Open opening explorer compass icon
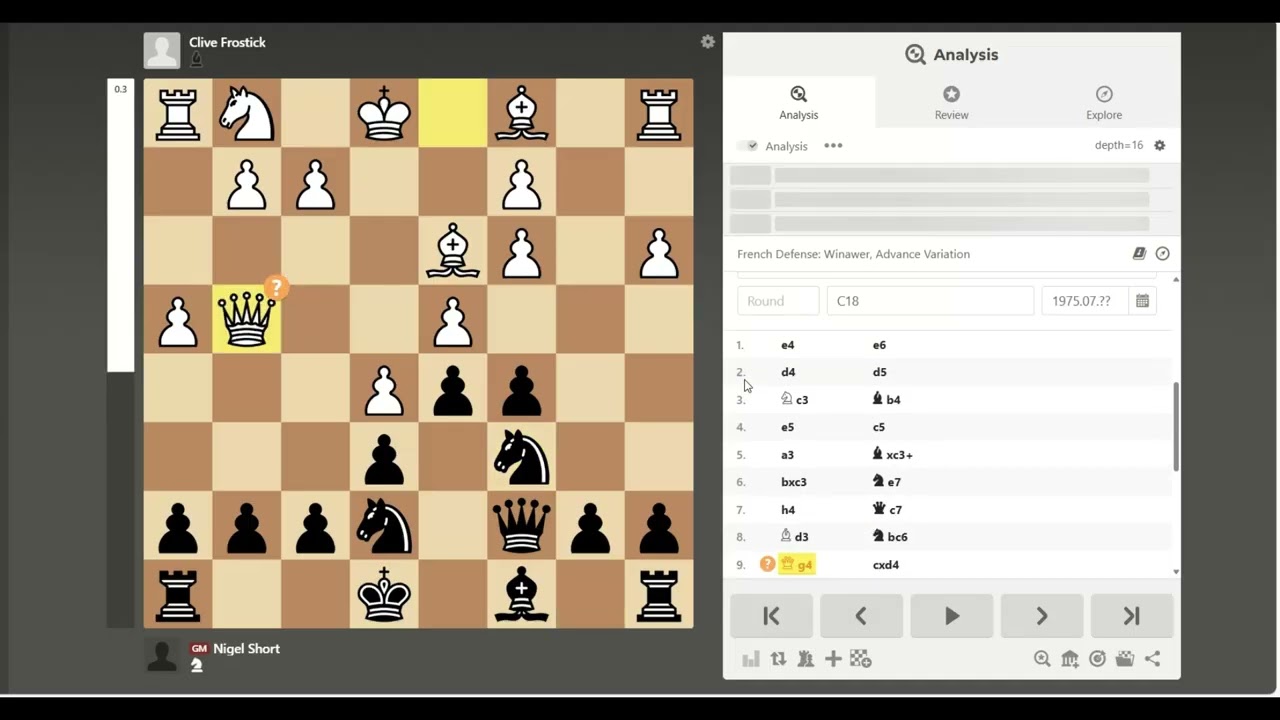Screen dimensions: 1280x720 point(1163,254)
